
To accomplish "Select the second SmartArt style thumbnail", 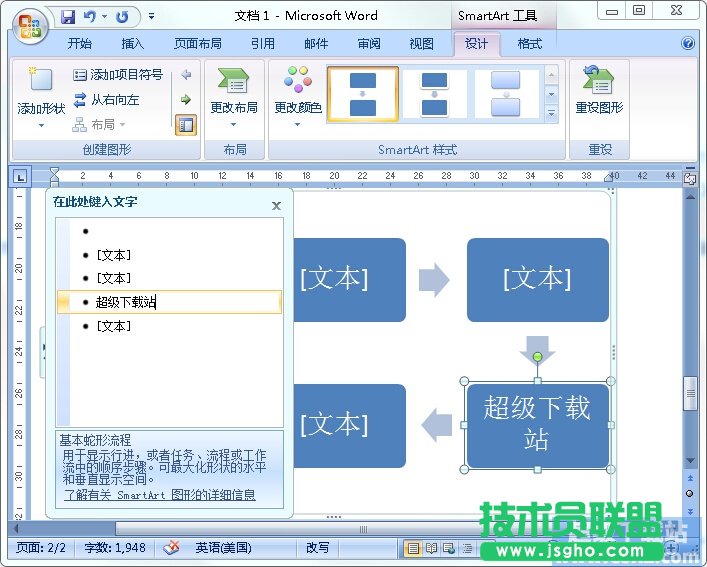I will tap(435, 94).
